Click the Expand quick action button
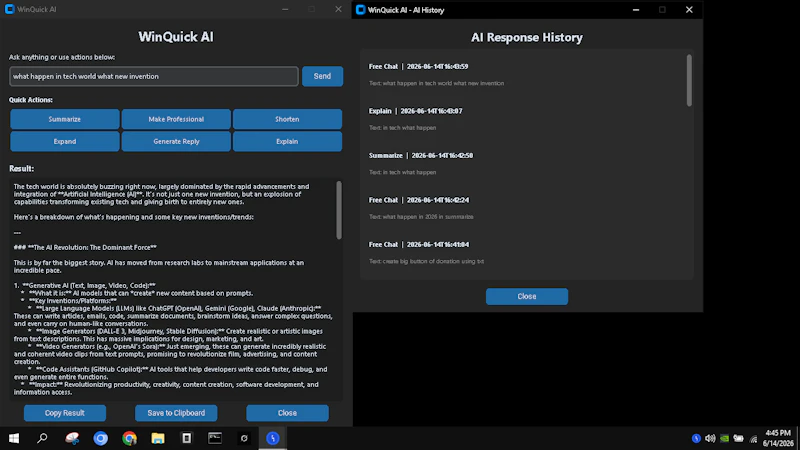Screen dimensions: 800x450 click(65, 141)
